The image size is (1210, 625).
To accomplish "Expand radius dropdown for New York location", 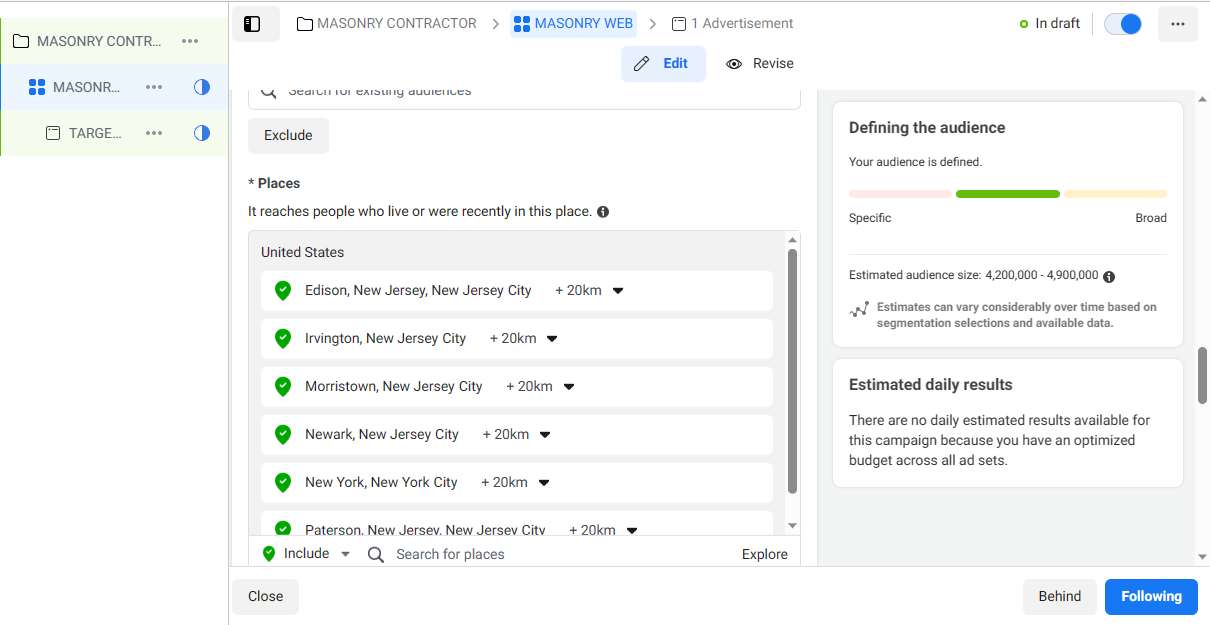I will pyautogui.click(x=544, y=483).
